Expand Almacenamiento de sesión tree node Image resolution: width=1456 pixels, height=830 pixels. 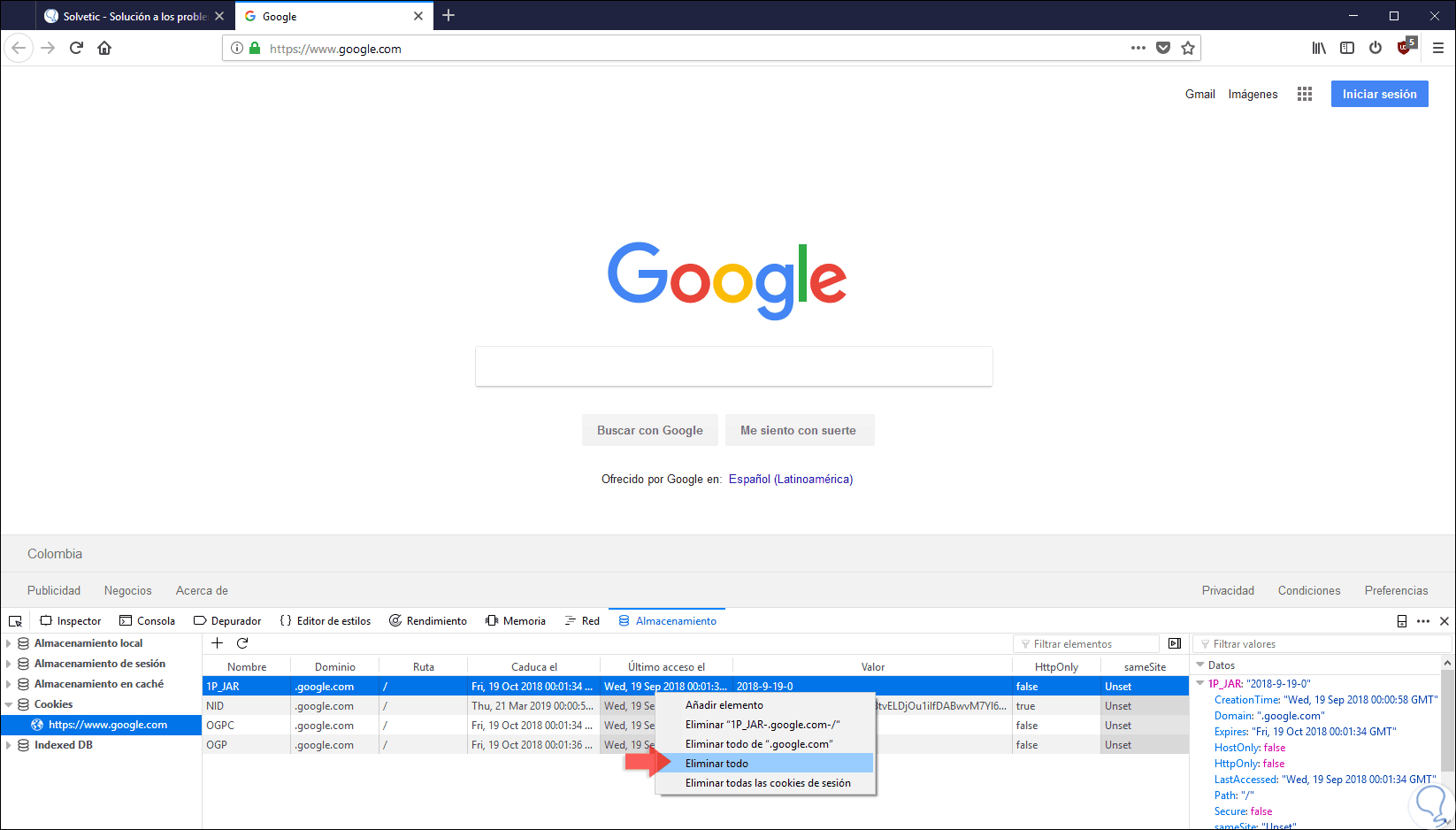coord(9,664)
